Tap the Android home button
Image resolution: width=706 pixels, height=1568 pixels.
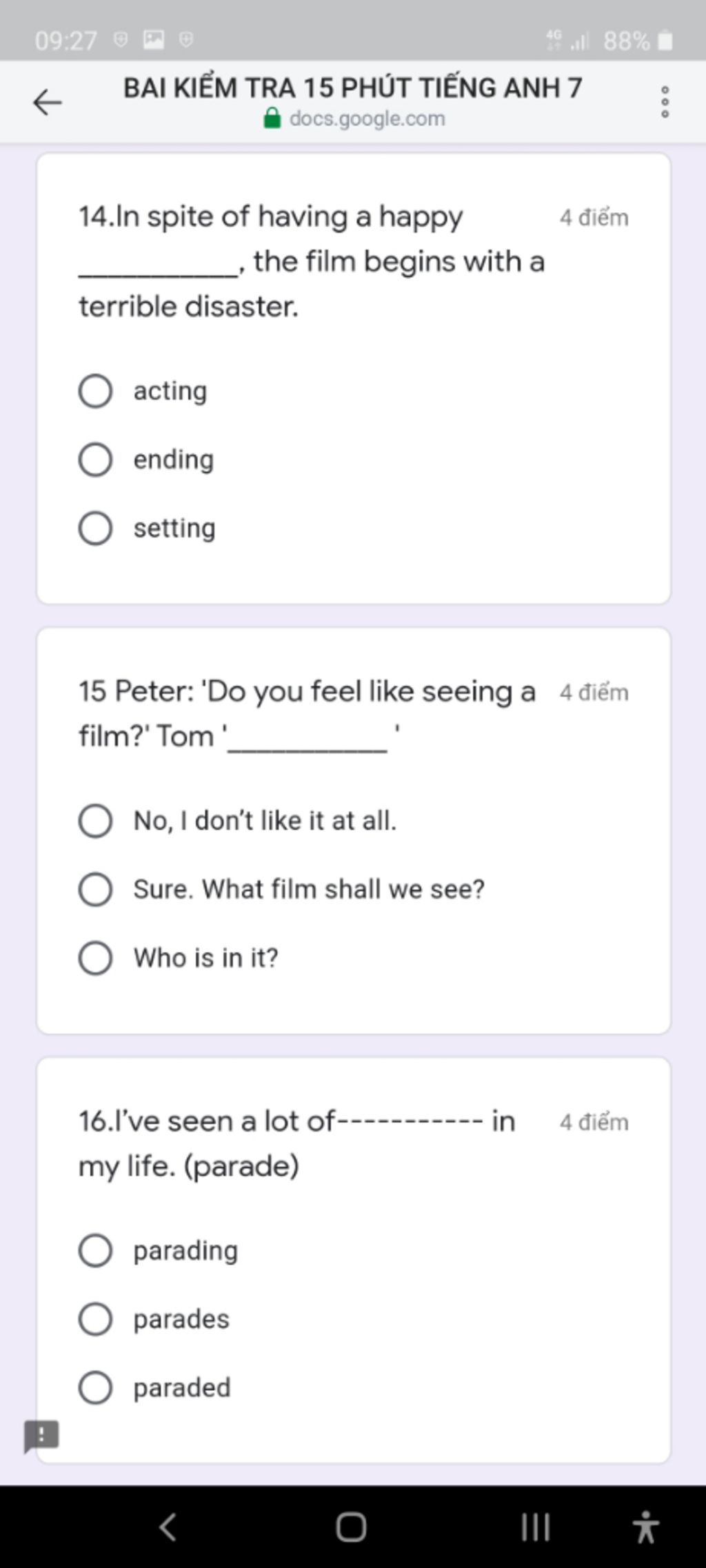[351, 1527]
